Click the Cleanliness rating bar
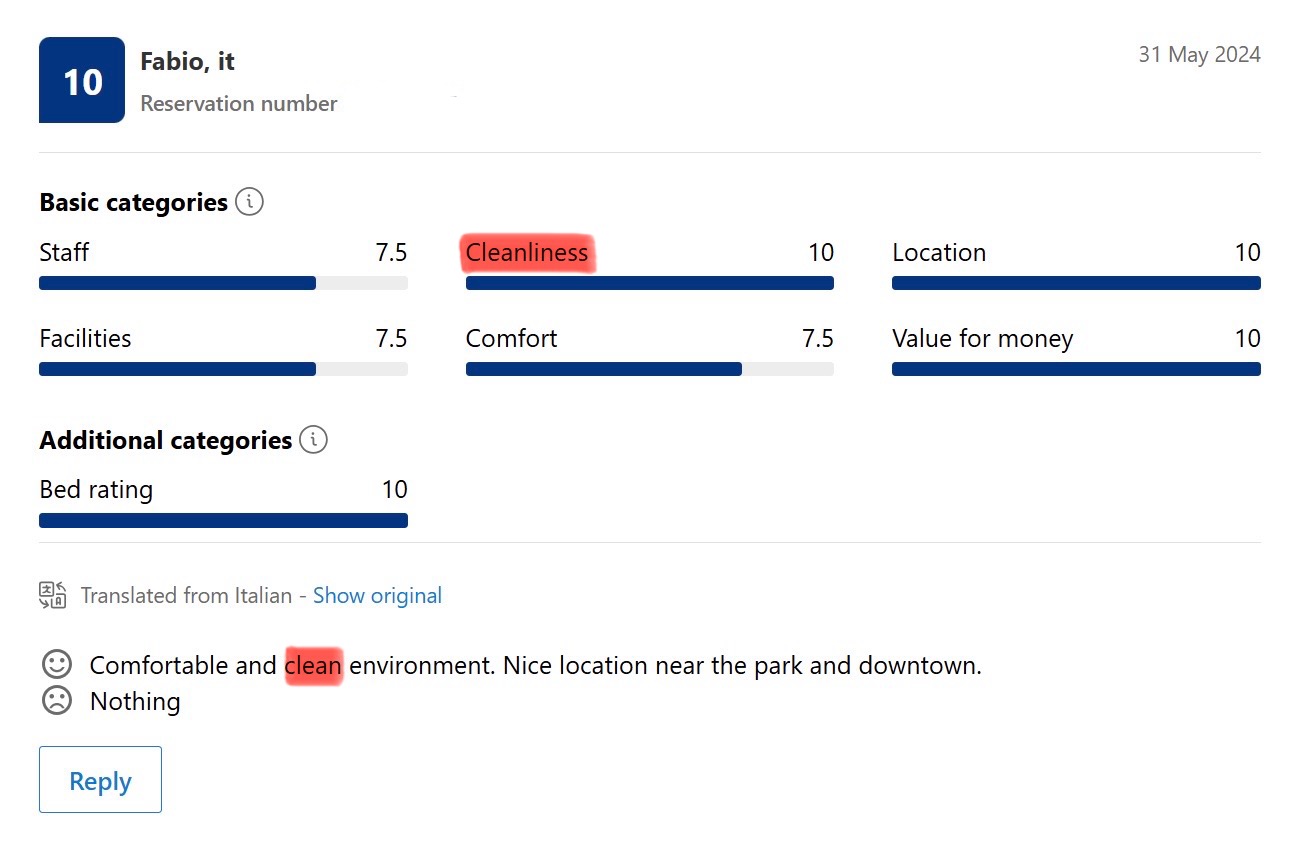The image size is (1293, 854). [x=650, y=283]
